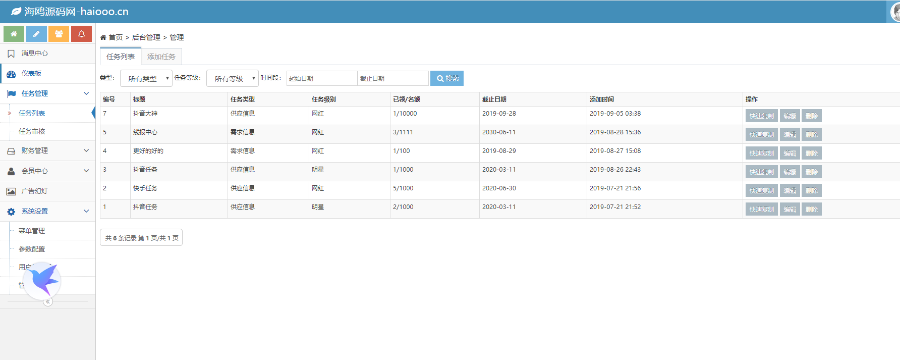Click the blue 搜索 search button
Viewport: 900px width, 360px height.
pyautogui.click(x=447, y=78)
